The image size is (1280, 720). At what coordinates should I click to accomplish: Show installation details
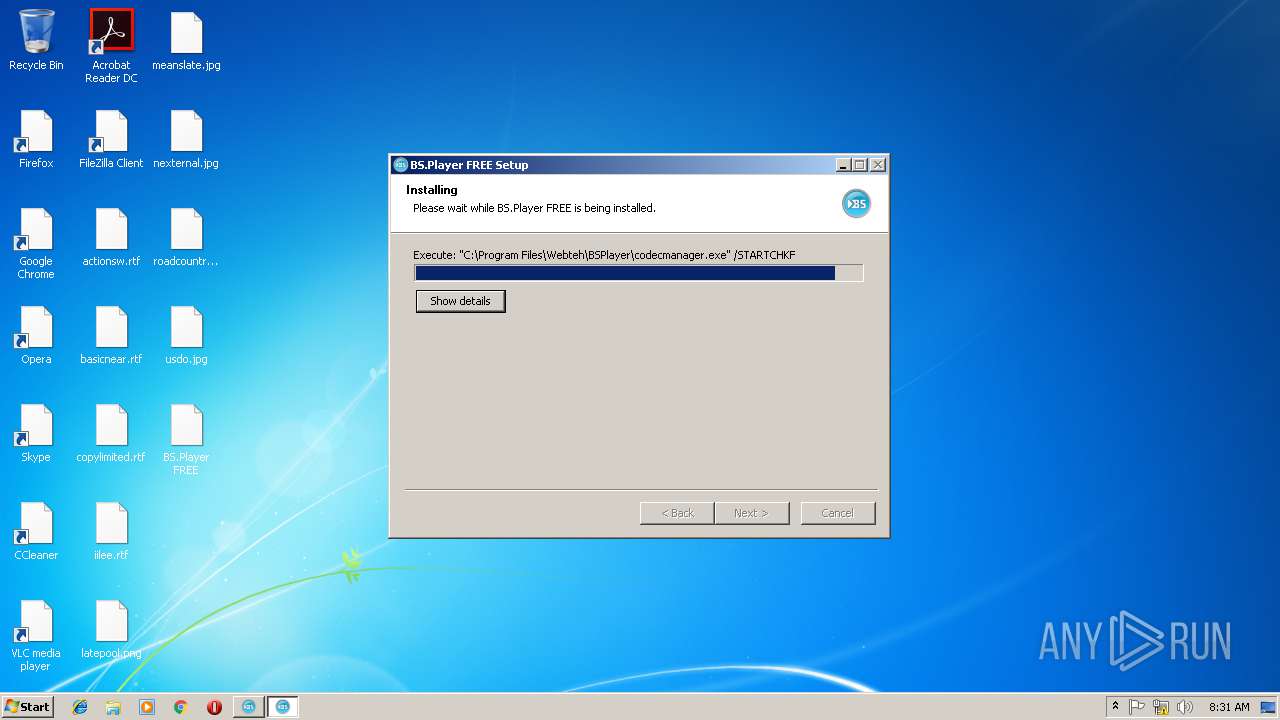tap(460, 301)
